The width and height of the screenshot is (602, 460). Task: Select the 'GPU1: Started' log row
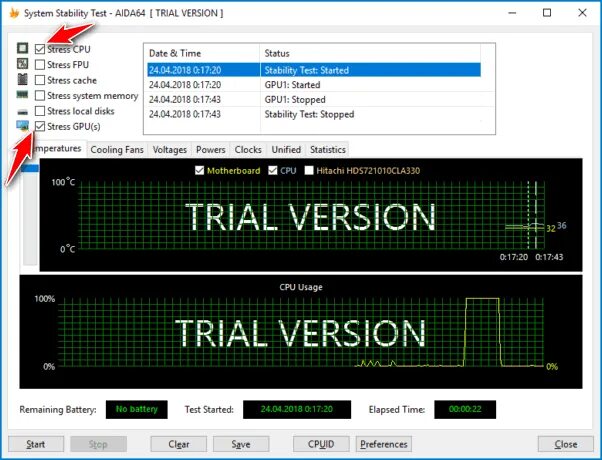[x=314, y=84]
